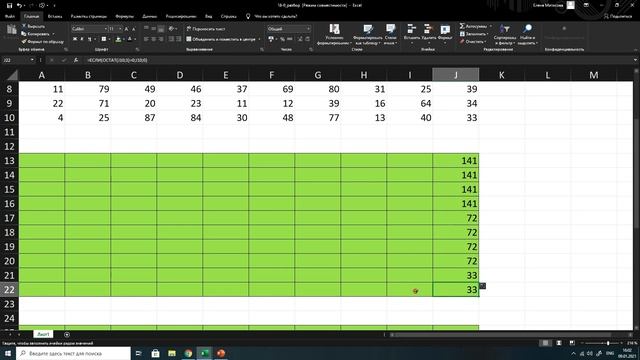The width and height of the screenshot is (640, 360).
Task: Open Find and Select magnifier button
Action: (x=527, y=34)
